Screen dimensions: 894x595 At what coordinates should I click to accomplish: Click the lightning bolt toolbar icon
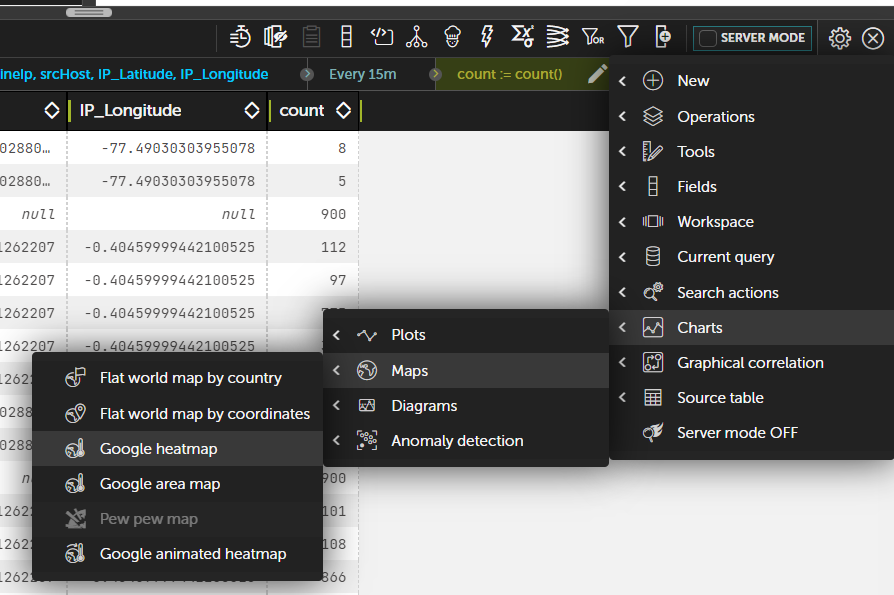tap(487, 37)
